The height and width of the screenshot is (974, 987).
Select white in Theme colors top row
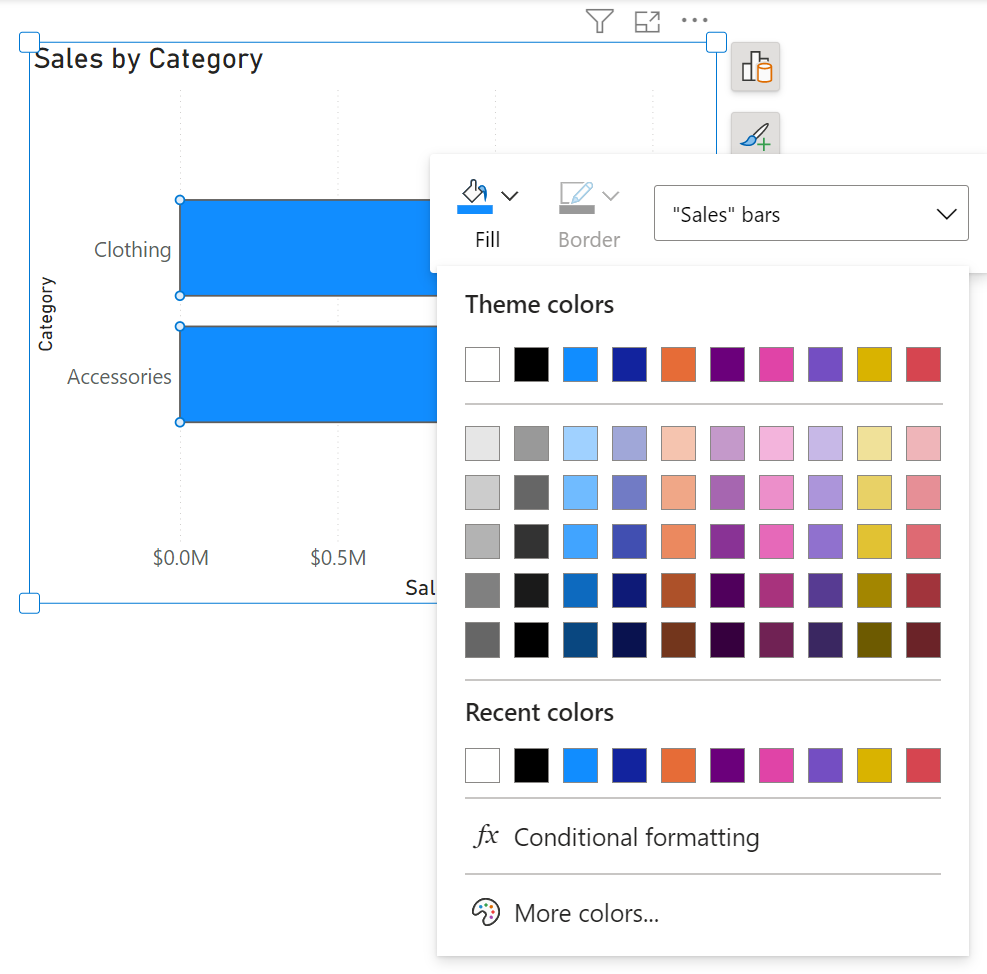[482, 364]
